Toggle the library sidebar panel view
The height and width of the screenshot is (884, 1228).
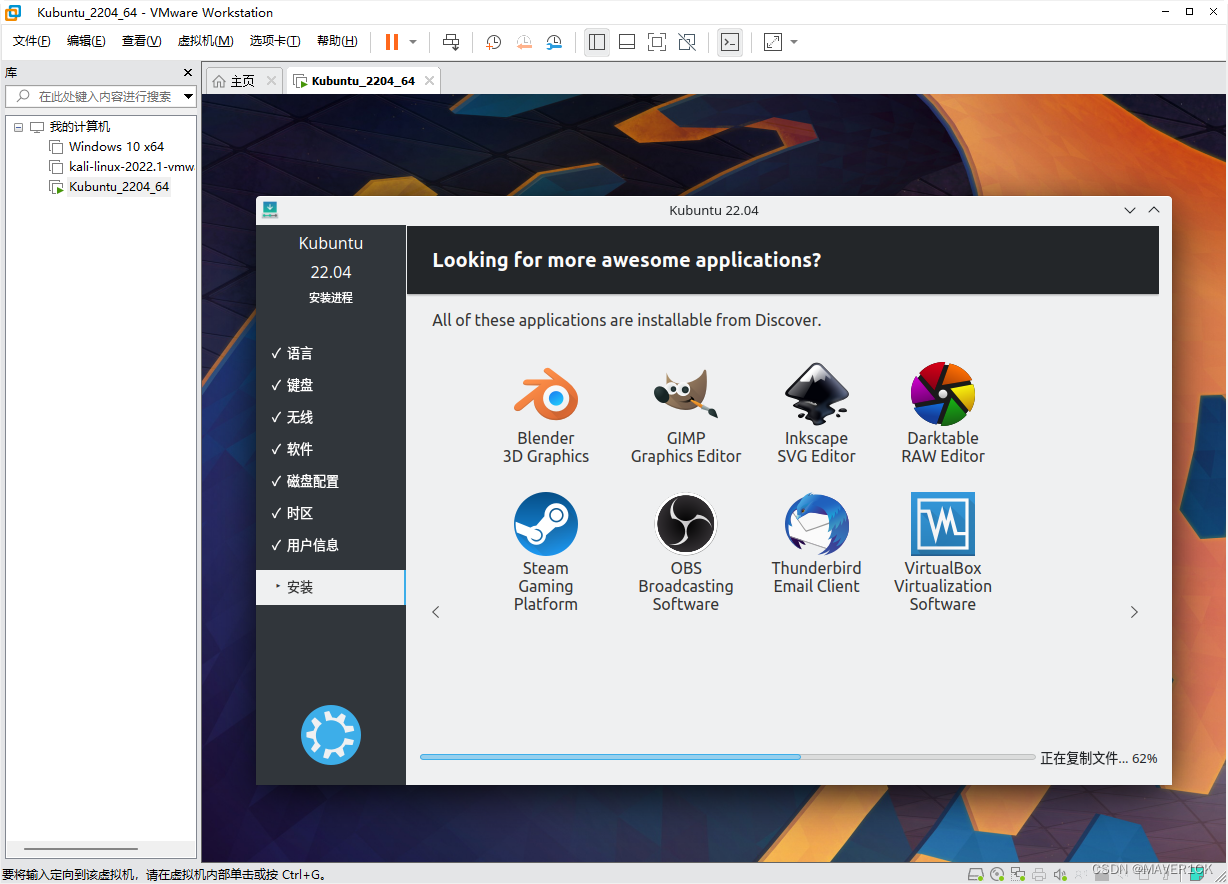(597, 42)
